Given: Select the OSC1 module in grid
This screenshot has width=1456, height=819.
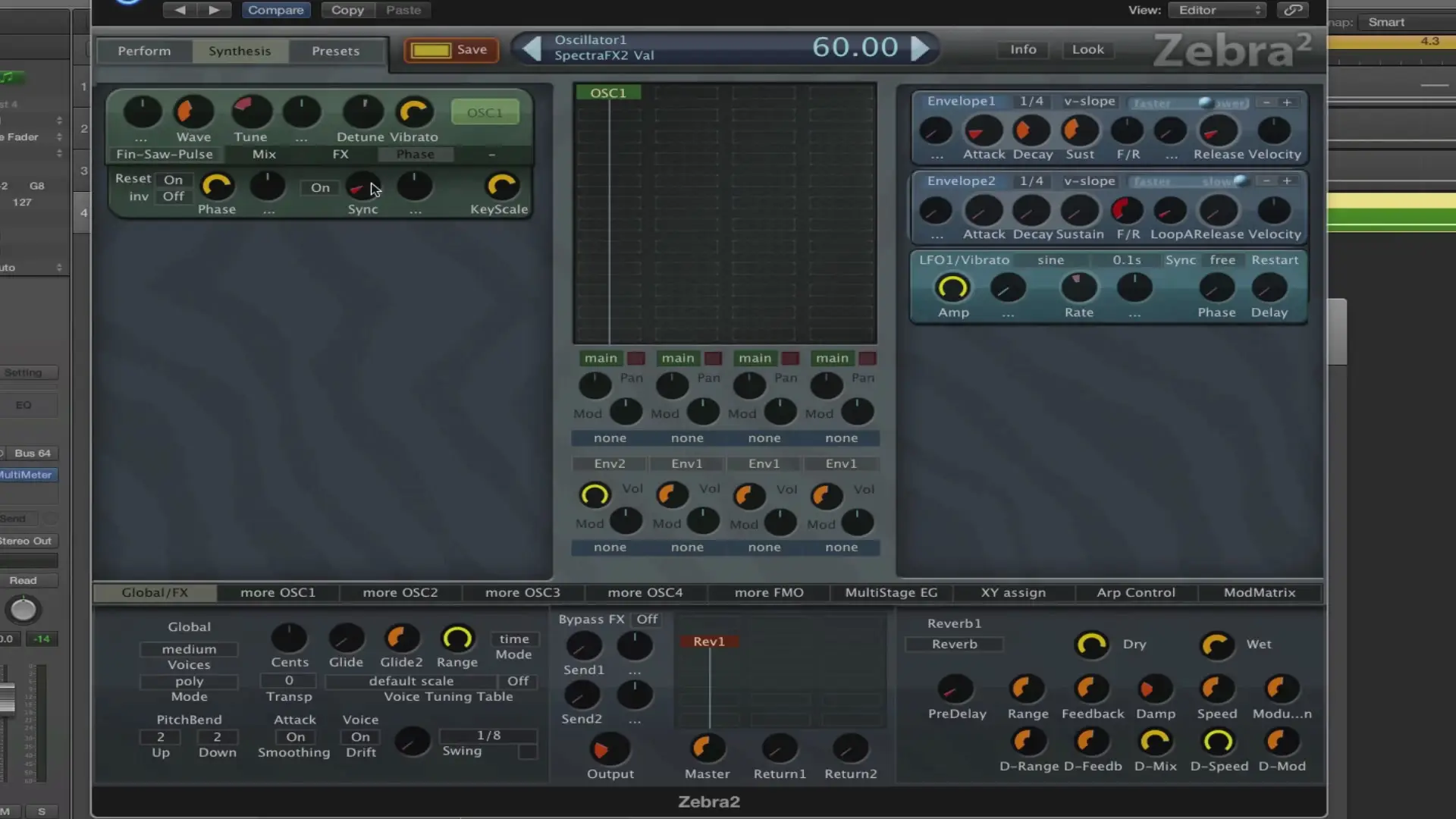Looking at the screenshot, I should 608,93.
